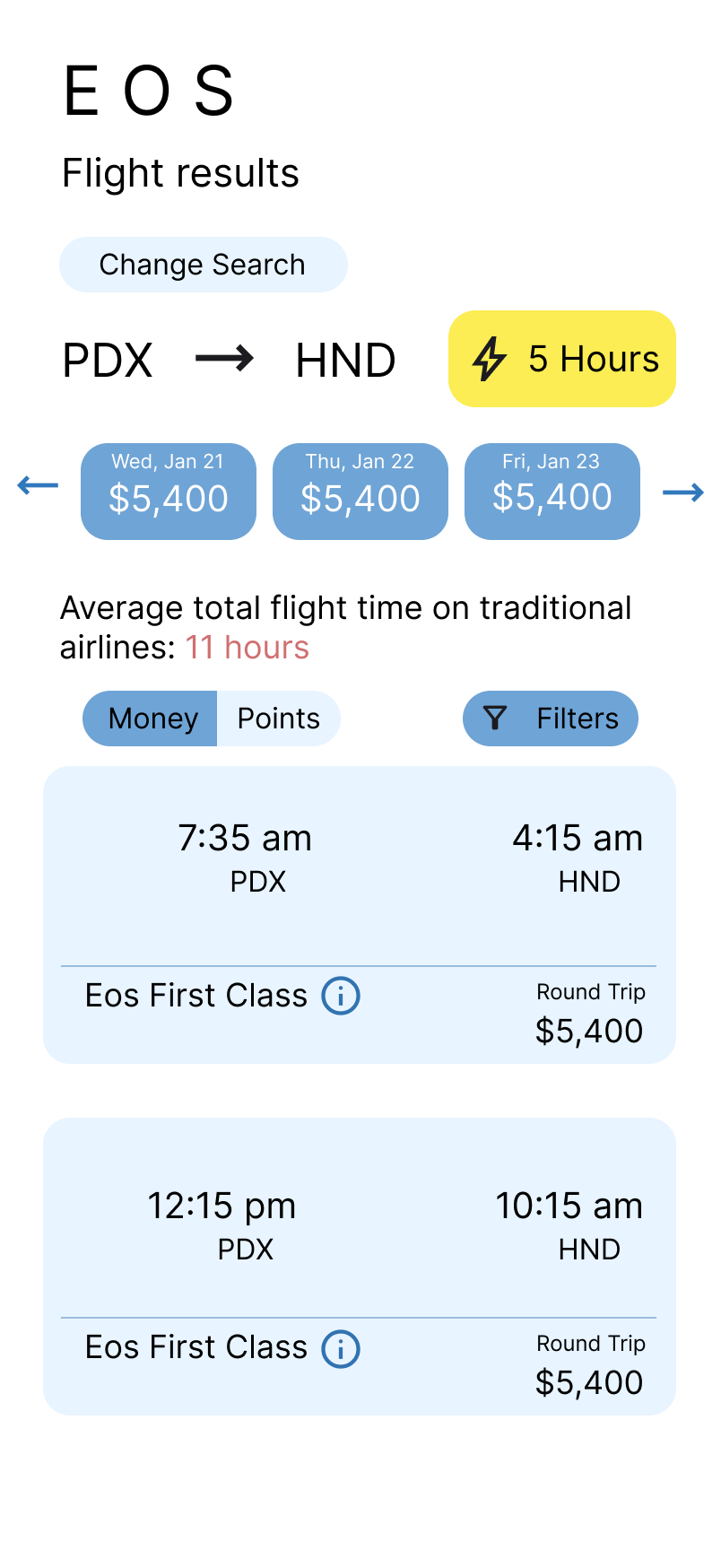This screenshot has width=721, height=1568.
Task: Switch pricing to Points
Action: pyautogui.click(x=279, y=719)
